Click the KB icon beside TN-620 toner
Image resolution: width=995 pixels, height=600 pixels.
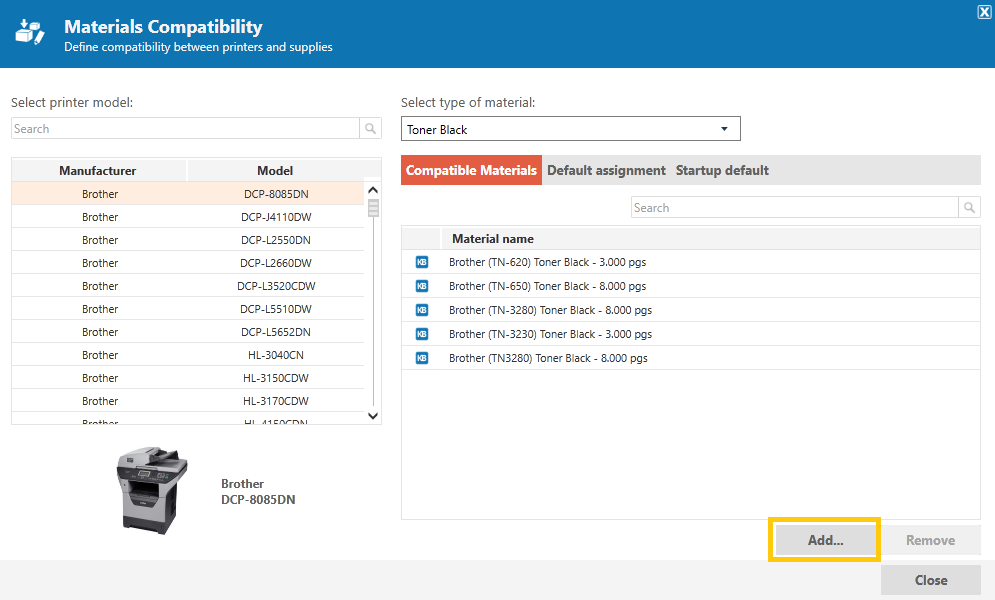point(422,262)
